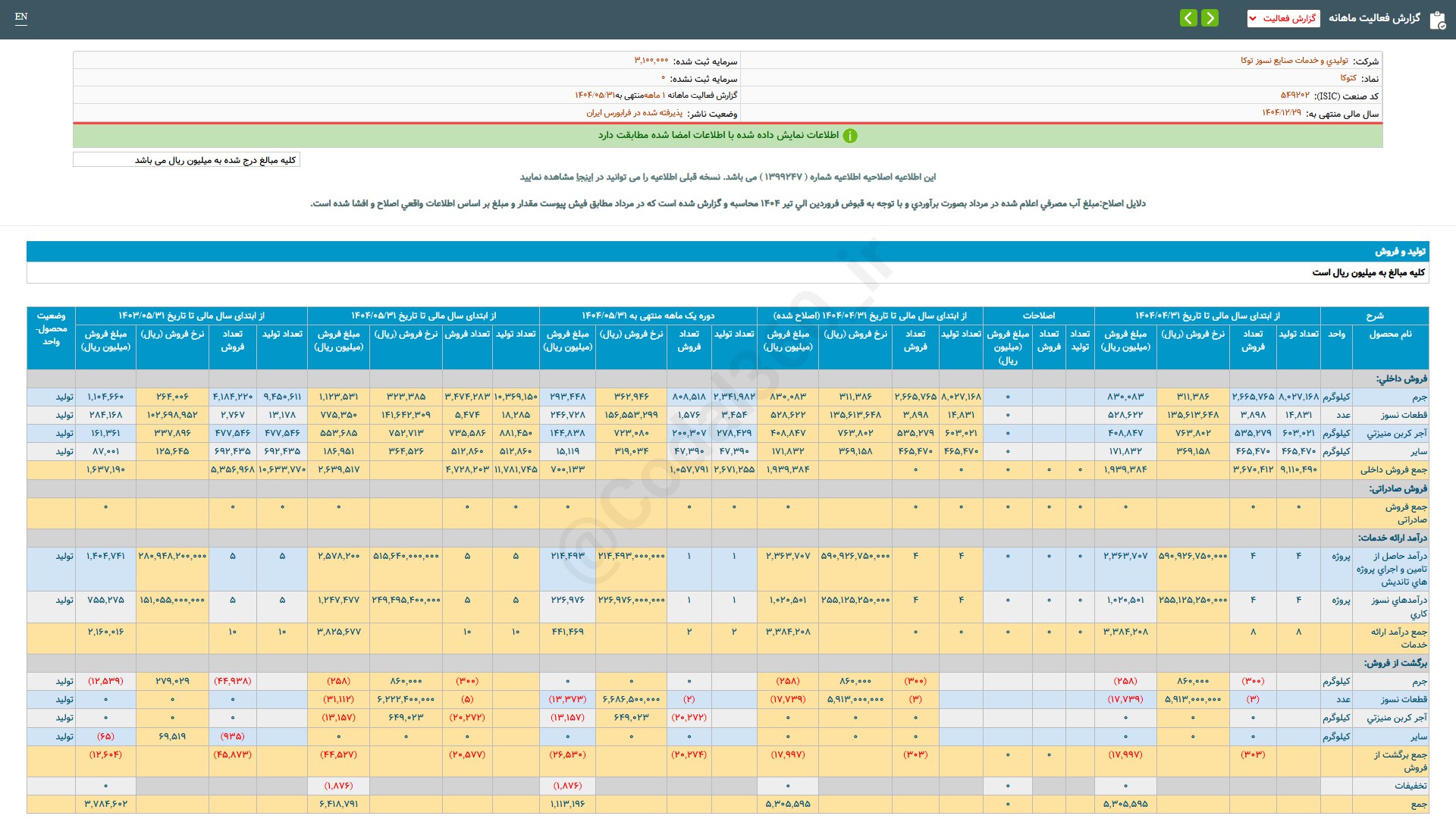Click the شرح column header

coord(1374,315)
